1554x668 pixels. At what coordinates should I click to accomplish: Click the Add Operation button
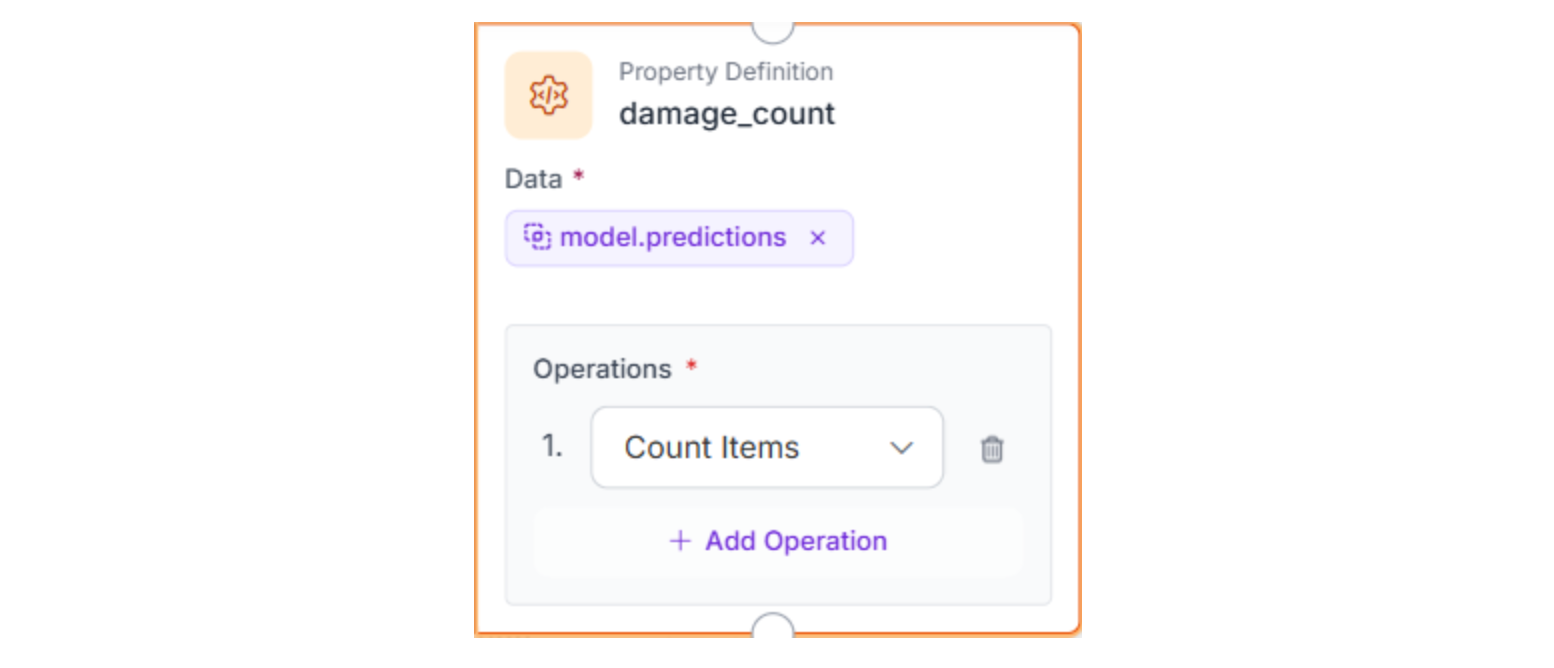point(777,541)
